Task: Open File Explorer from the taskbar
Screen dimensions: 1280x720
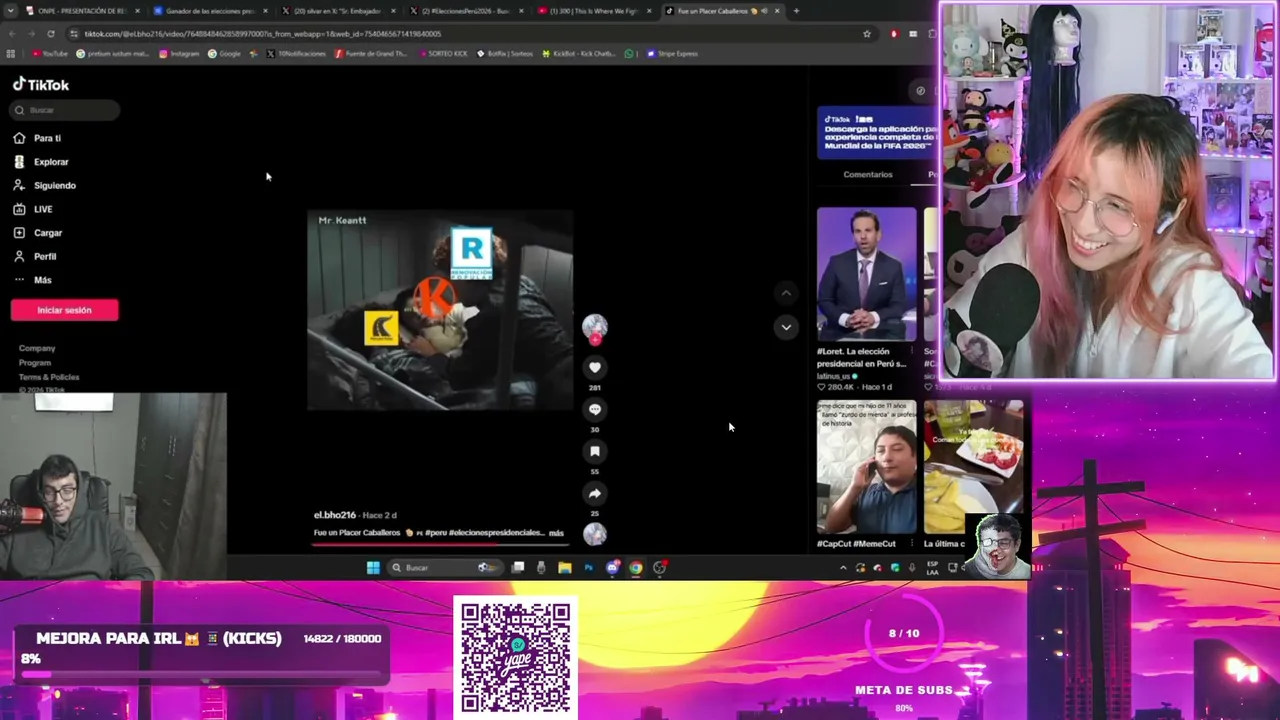Action: [565, 568]
